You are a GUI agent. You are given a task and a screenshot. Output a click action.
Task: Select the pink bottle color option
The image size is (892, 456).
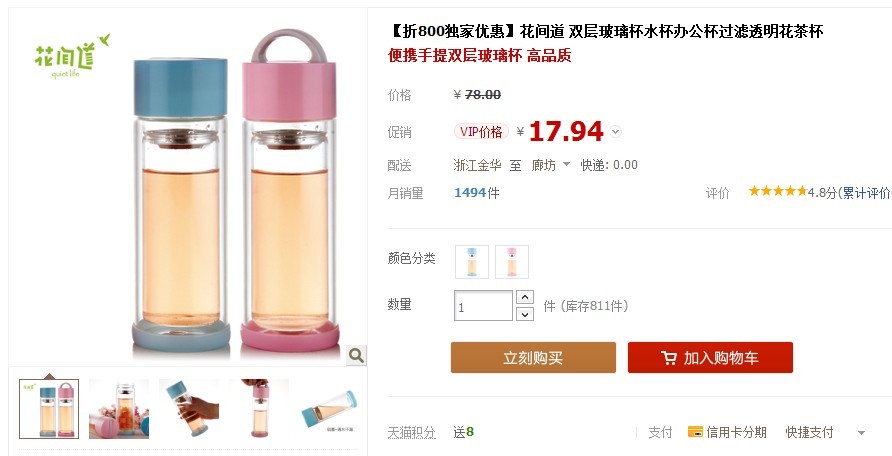click(x=512, y=262)
